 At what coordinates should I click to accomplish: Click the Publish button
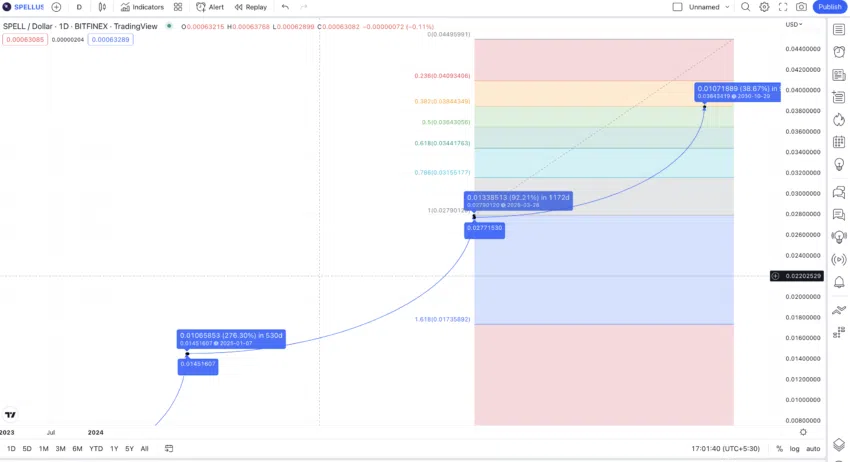tap(829, 7)
